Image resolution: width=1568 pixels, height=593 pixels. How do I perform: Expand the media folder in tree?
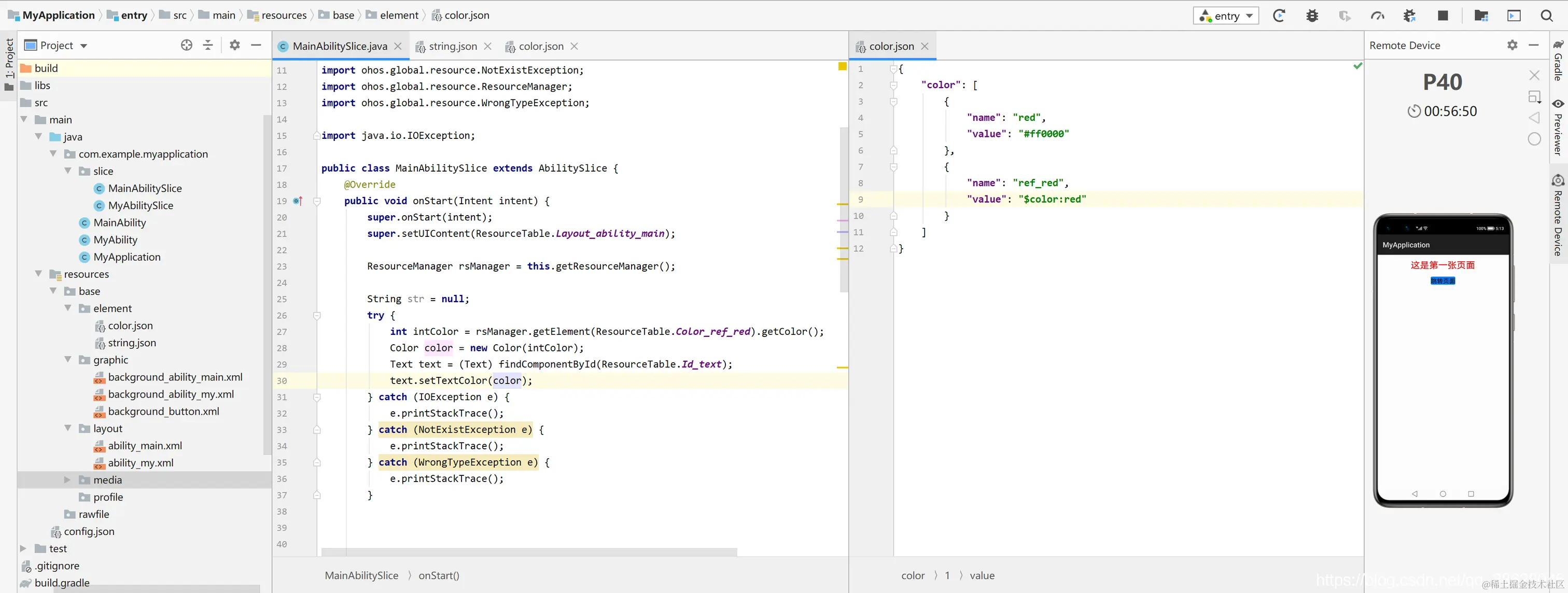67,480
